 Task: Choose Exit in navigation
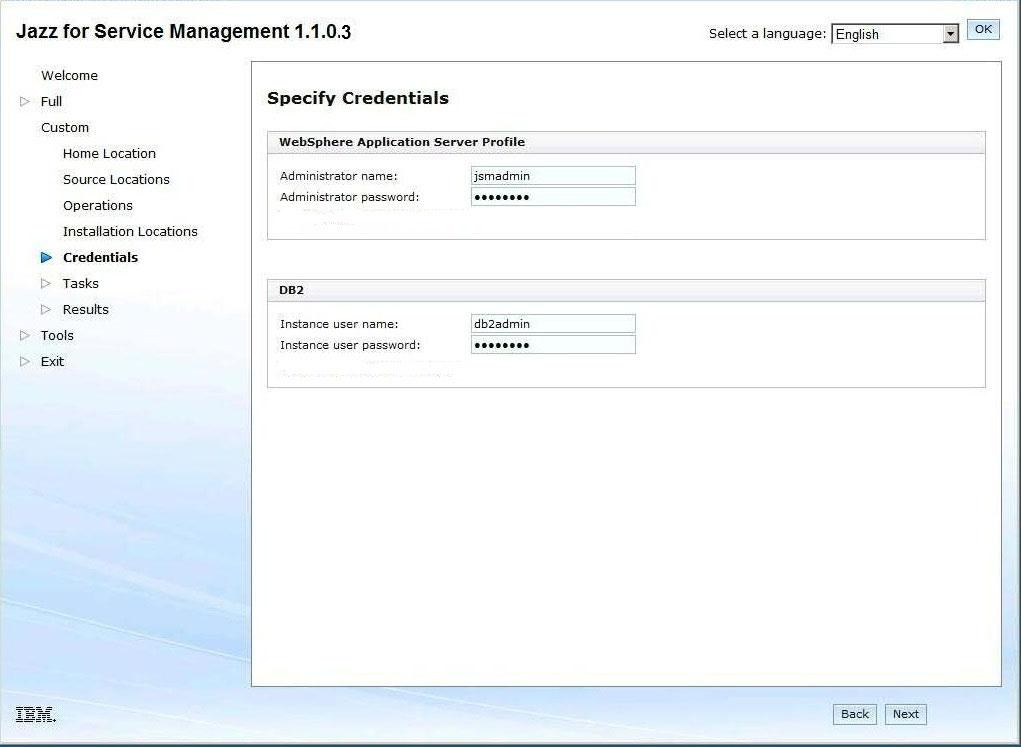(x=52, y=361)
